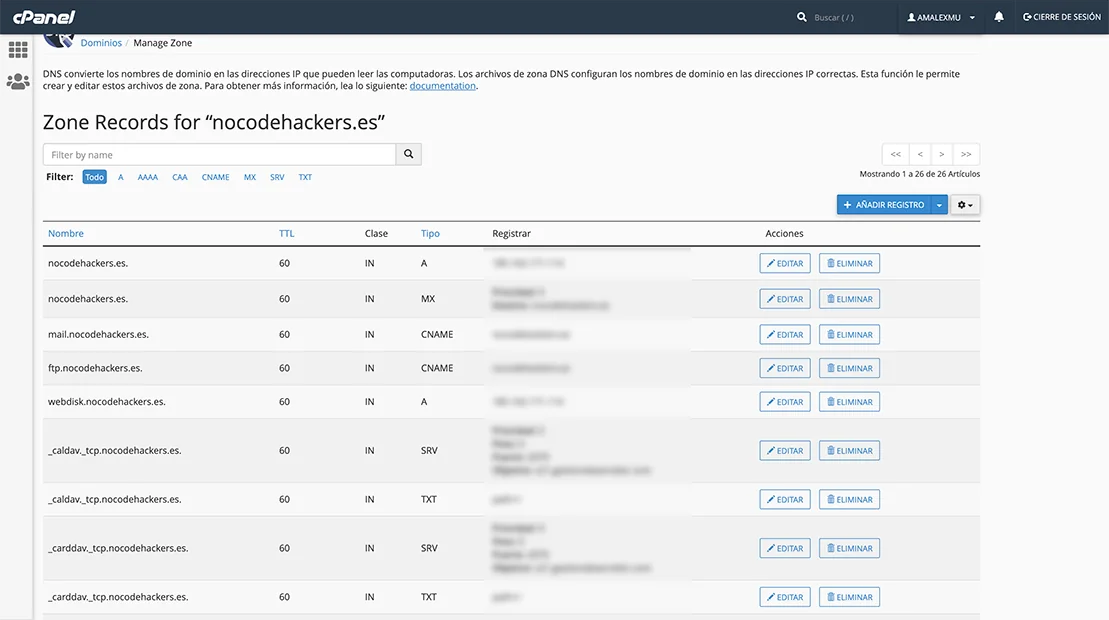The width and height of the screenshot is (1109, 620).
Task: Open the gear settings dropdown
Action: [965, 205]
